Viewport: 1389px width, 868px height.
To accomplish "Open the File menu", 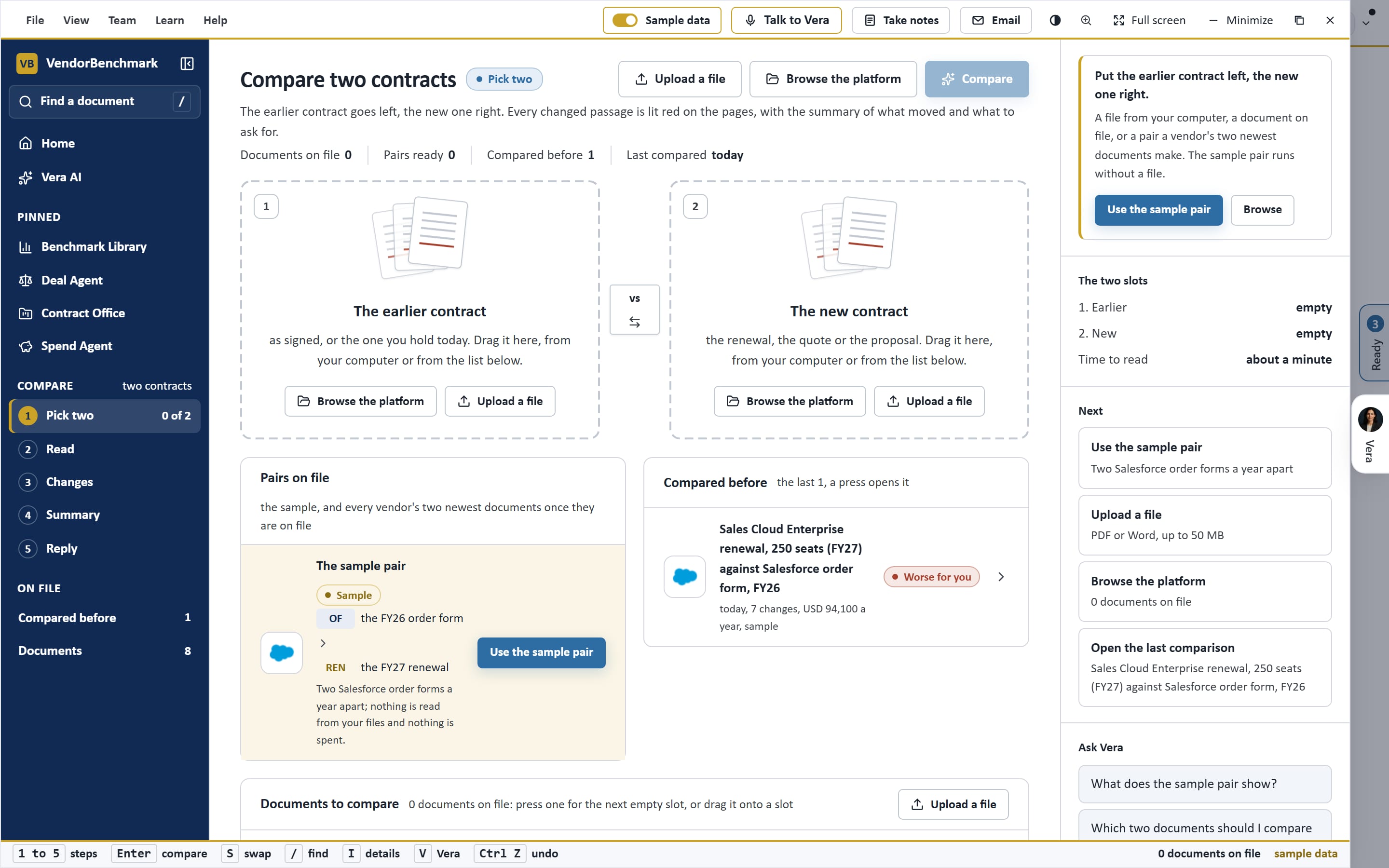I will tap(35, 20).
